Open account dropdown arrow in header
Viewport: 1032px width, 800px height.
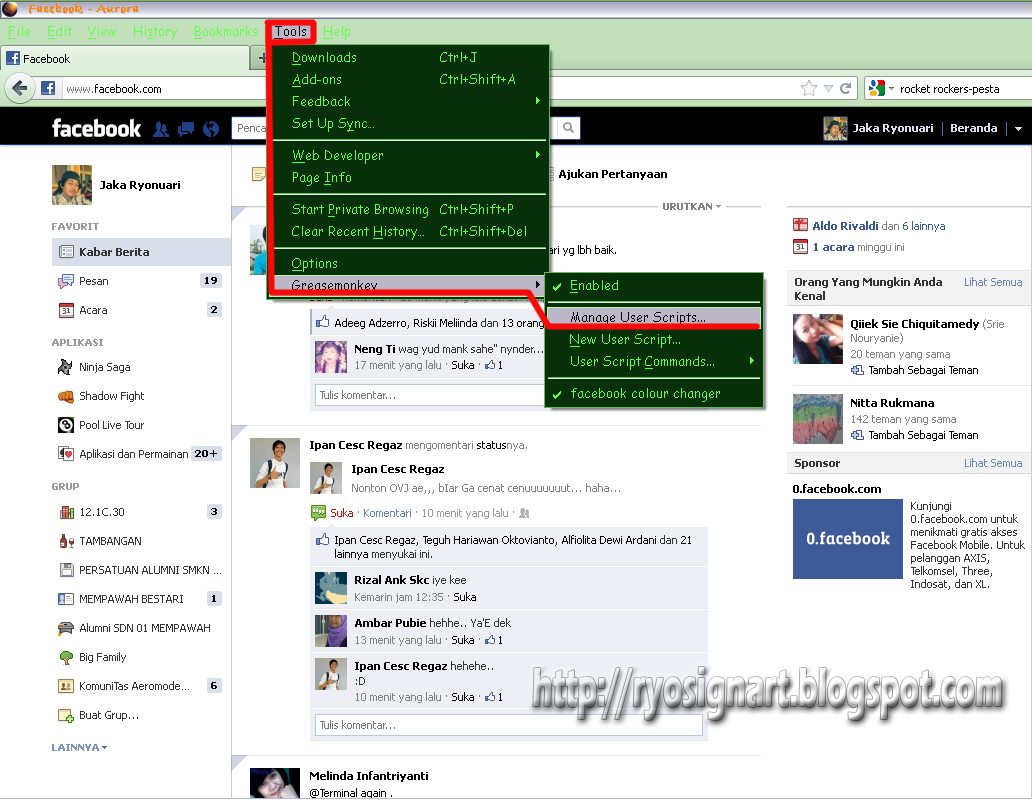1018,128
